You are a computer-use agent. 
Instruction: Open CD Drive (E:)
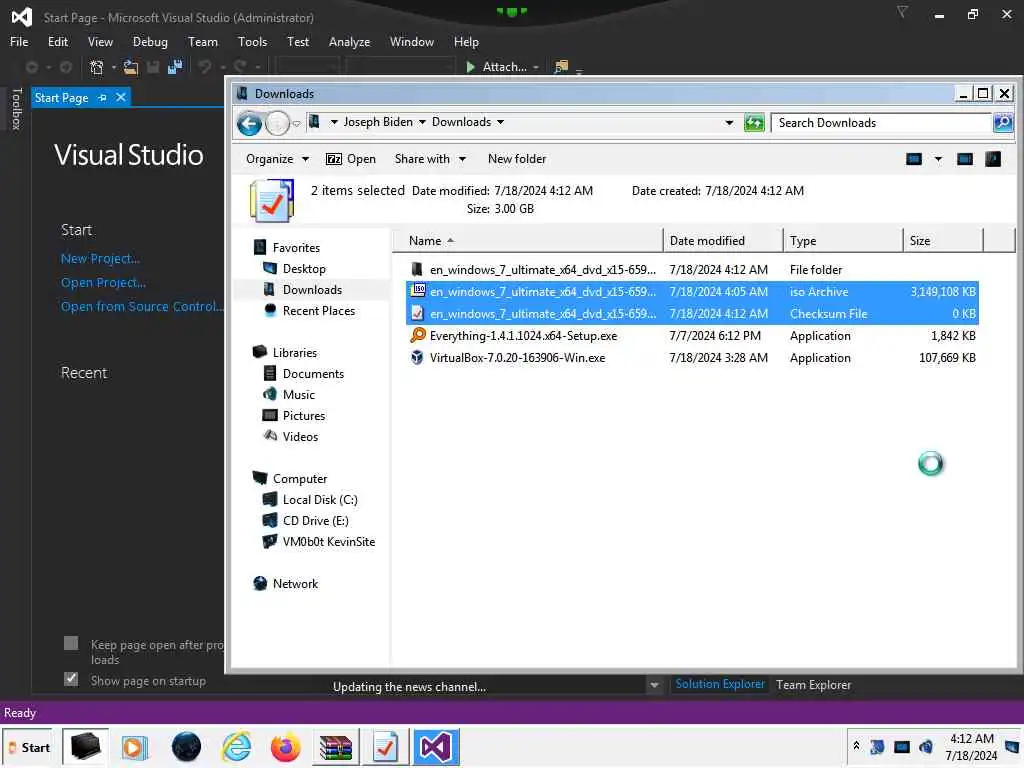click(315, 520)
